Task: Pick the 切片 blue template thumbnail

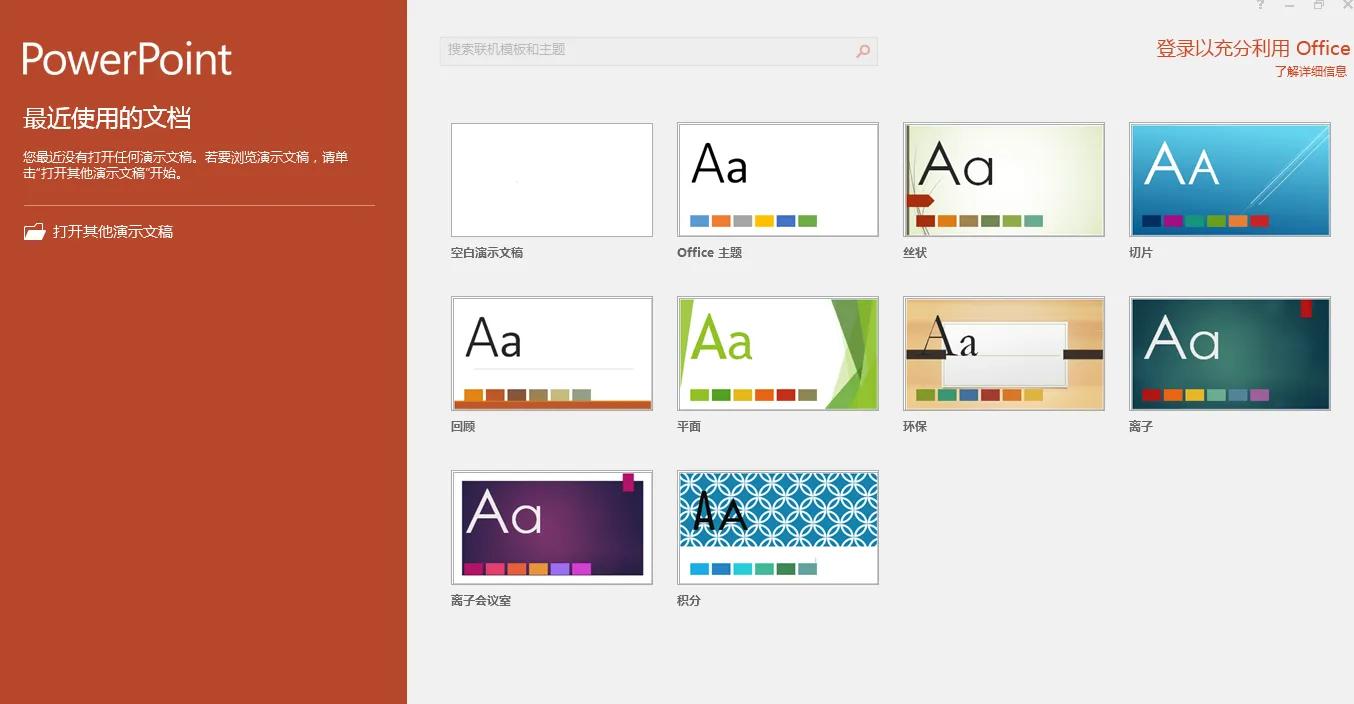Action: pyautogui.click(x=1230, y=180)
